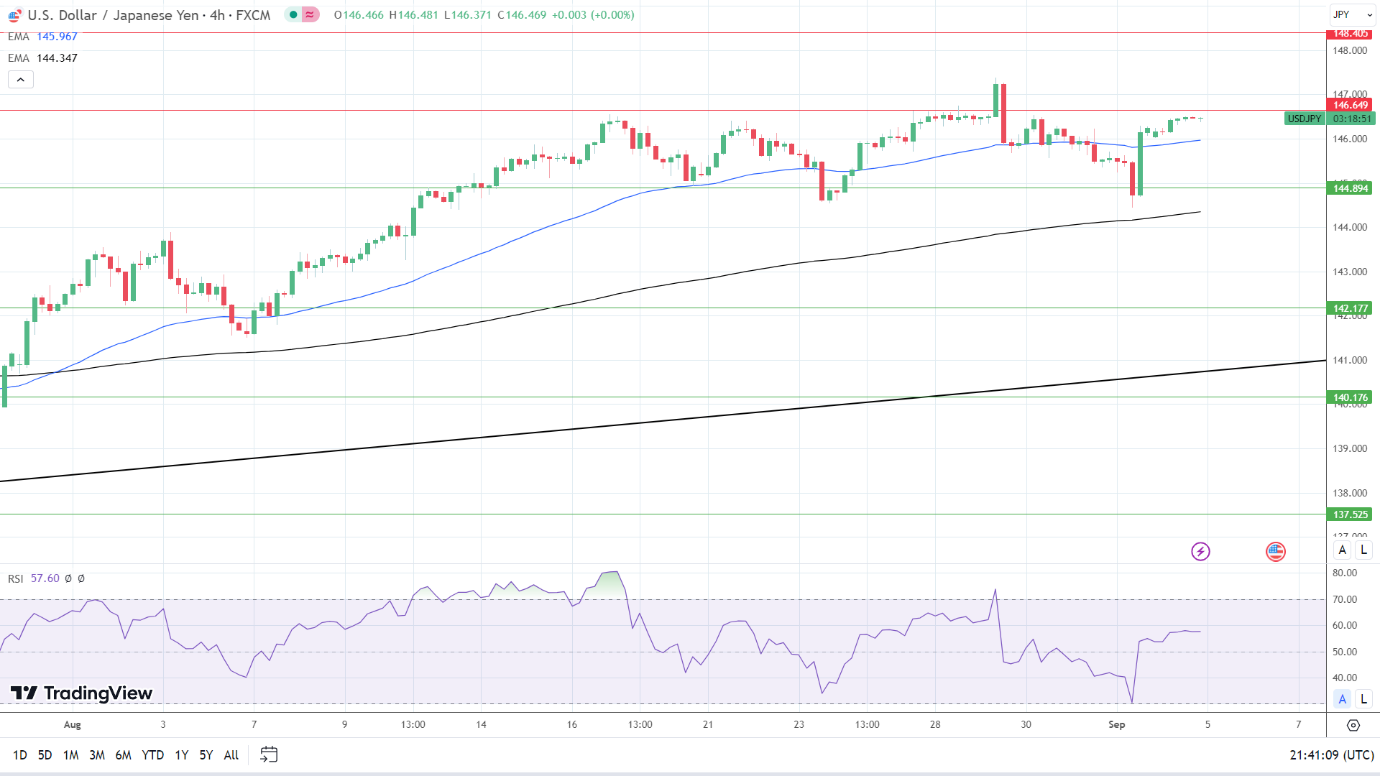Toggle log scale (L) on the RSI pane
The height and width of the screenshot is (776, 1380).
(x=1364, y=698)
